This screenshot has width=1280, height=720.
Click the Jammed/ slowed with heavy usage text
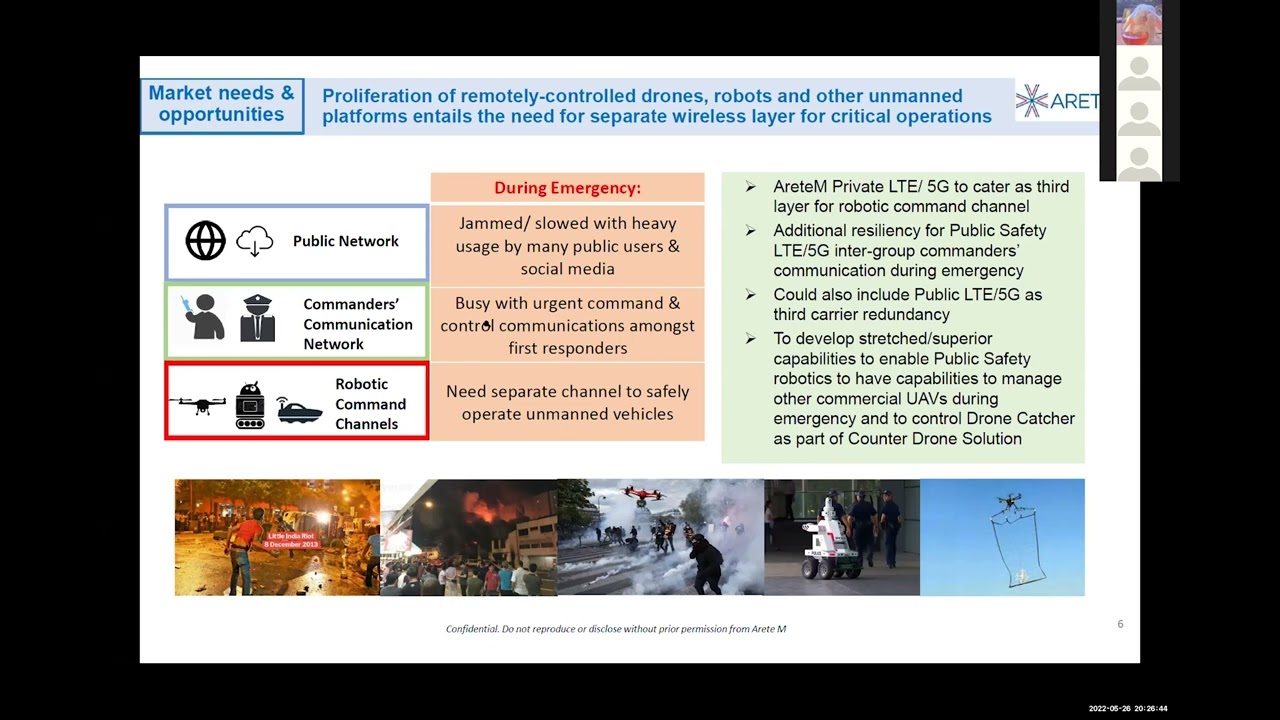567,246
